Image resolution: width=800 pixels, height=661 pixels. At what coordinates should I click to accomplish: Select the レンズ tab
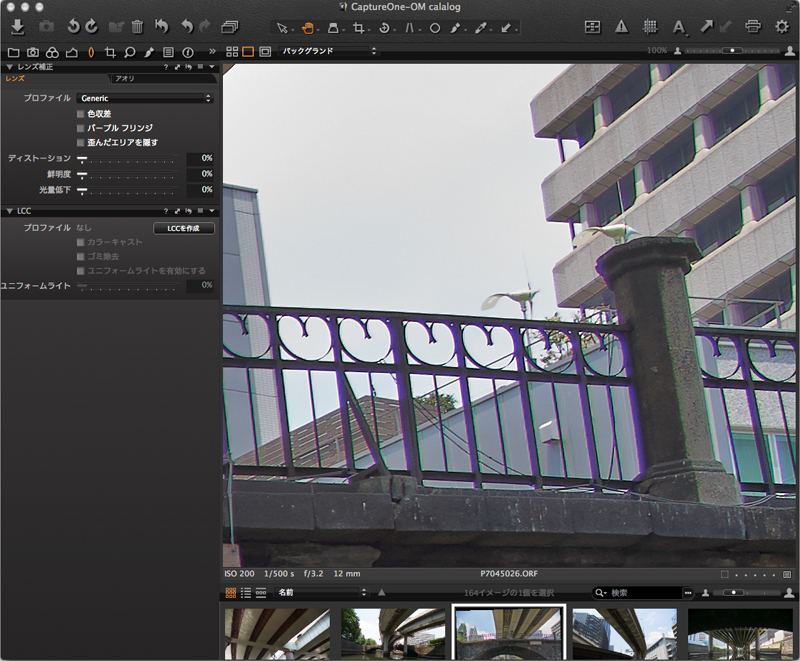(x=15, y=78)
